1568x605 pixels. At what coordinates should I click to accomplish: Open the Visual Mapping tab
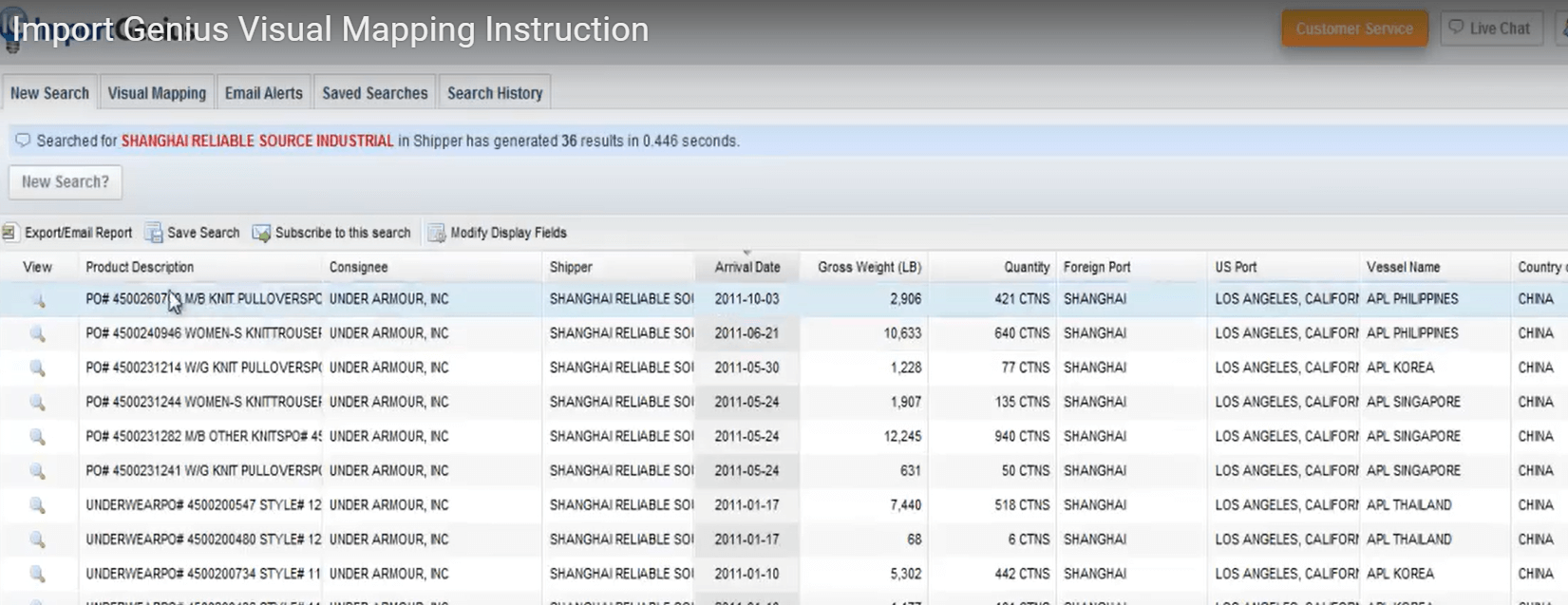tap(157, 93)
